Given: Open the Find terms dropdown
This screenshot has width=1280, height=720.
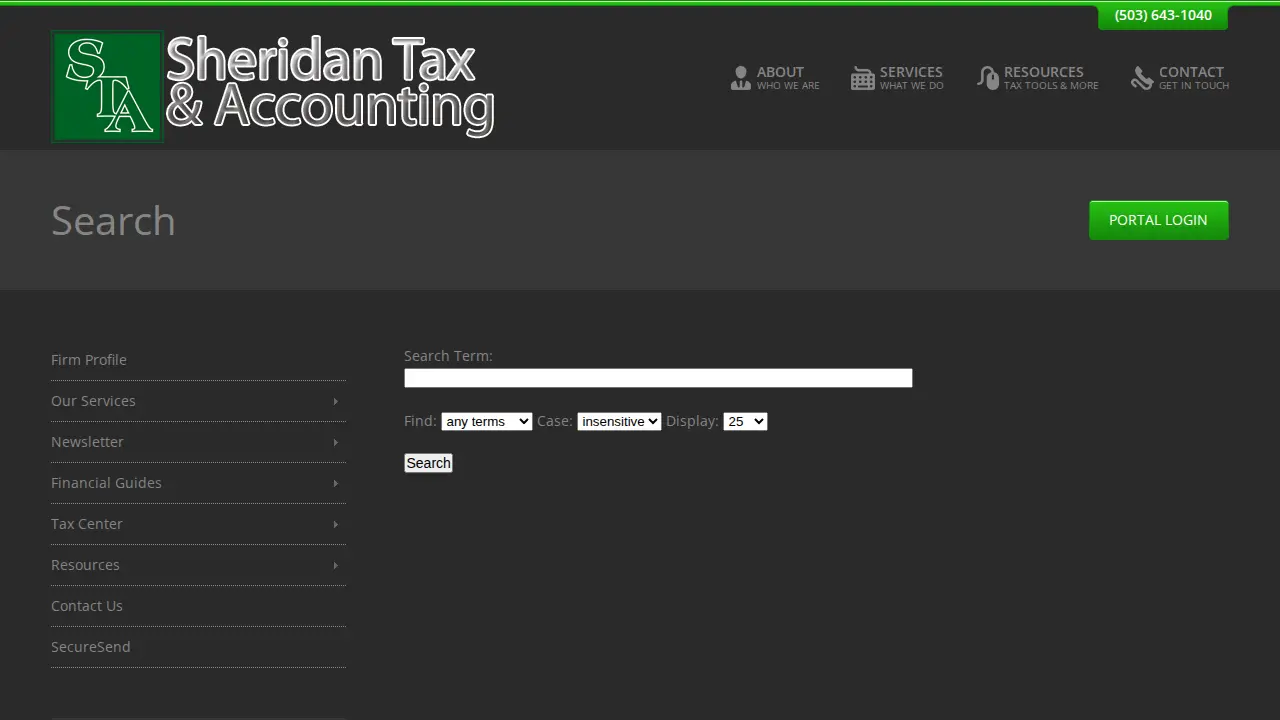Looking at the screenshot, I should pyautogui.click(x=487, y=422).
